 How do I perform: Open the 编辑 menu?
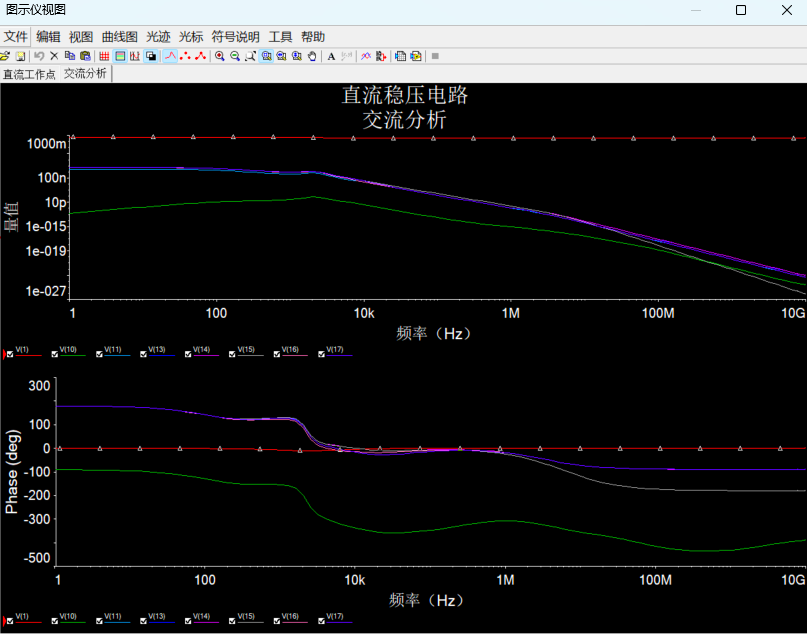[48, 37]
